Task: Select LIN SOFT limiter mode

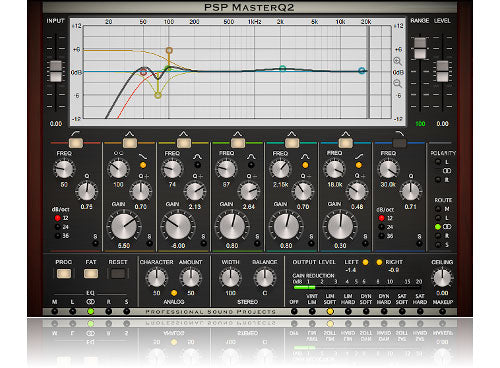Action: click(x=330, y=312)
